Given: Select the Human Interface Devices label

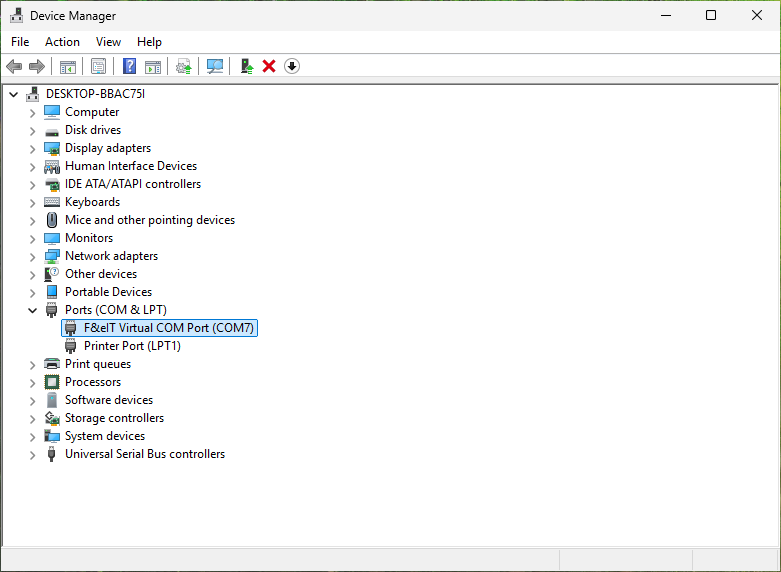Looking at the screenshot, I should point(131,166).
